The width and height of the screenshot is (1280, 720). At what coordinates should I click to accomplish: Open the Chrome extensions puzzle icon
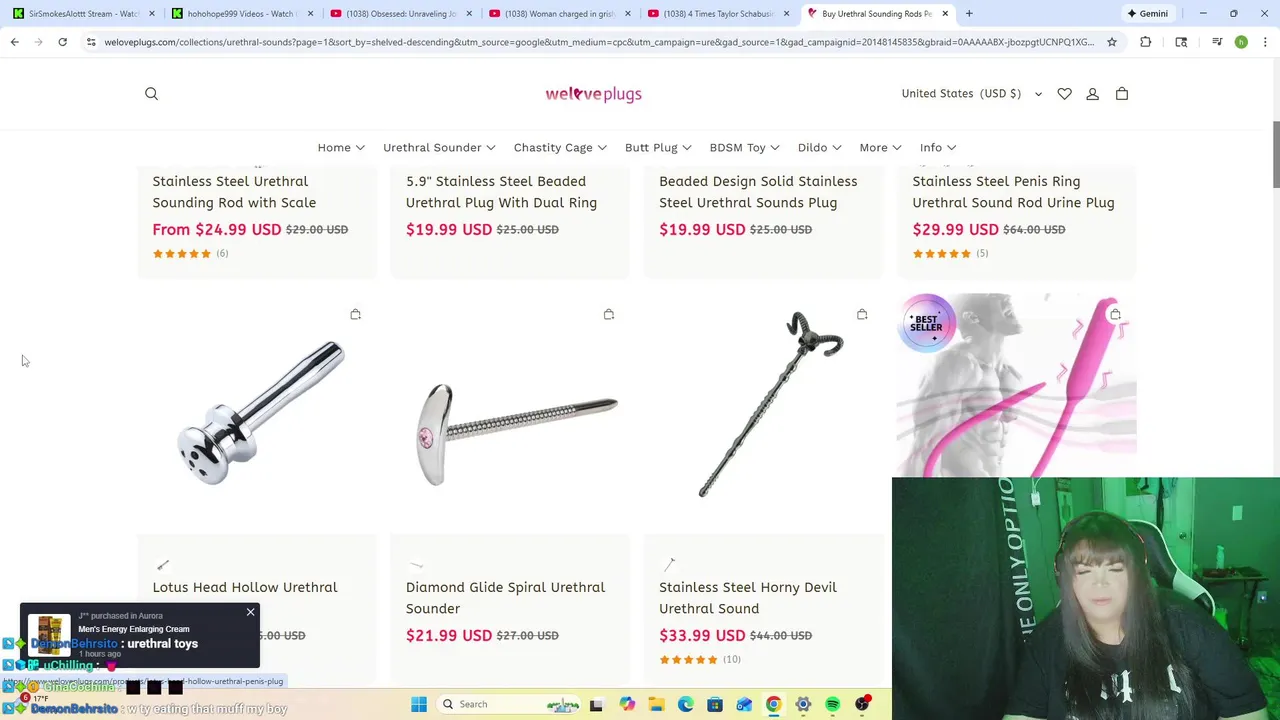[x=1146, y=42]
